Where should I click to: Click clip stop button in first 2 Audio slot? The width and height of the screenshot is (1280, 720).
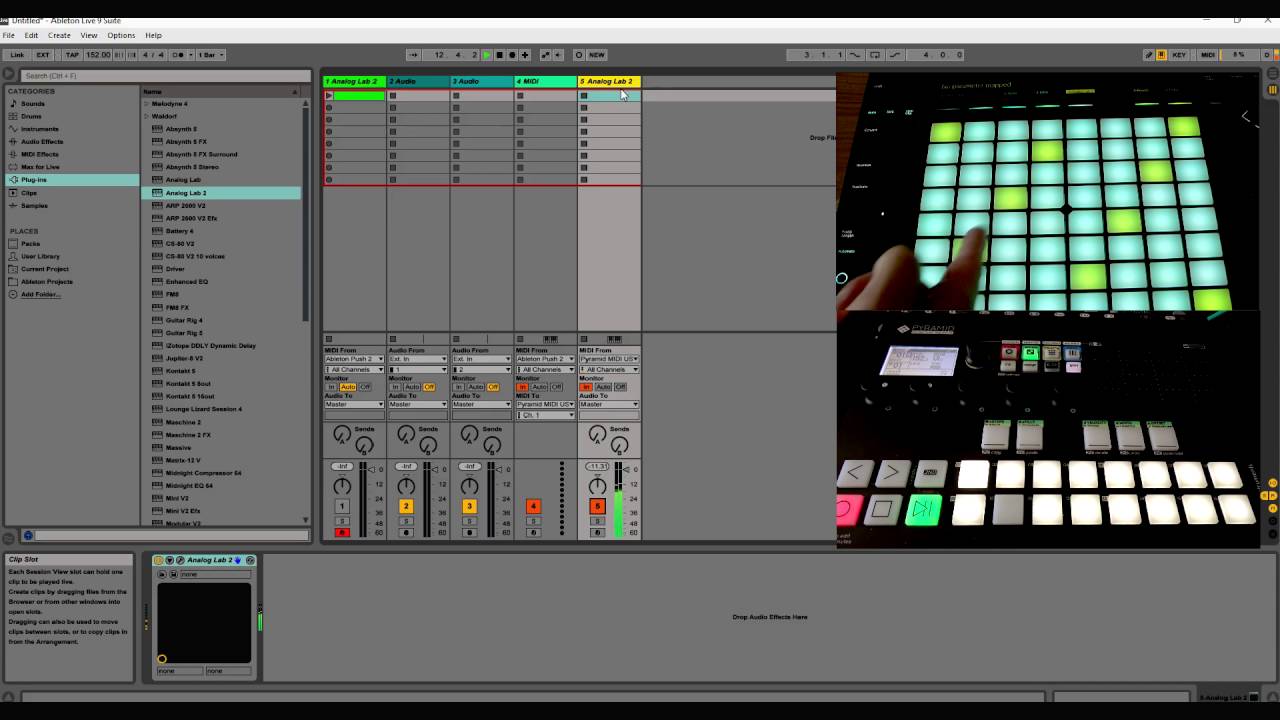(x=393, y=96)
